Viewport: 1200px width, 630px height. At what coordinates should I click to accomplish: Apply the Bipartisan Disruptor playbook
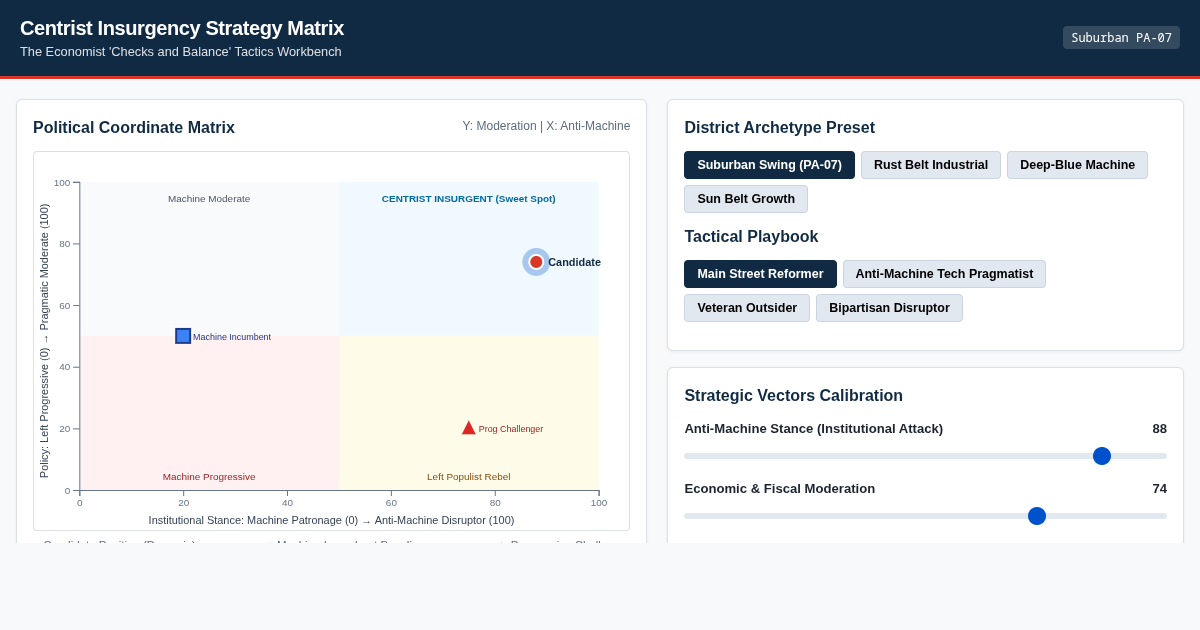click(889, 308)
